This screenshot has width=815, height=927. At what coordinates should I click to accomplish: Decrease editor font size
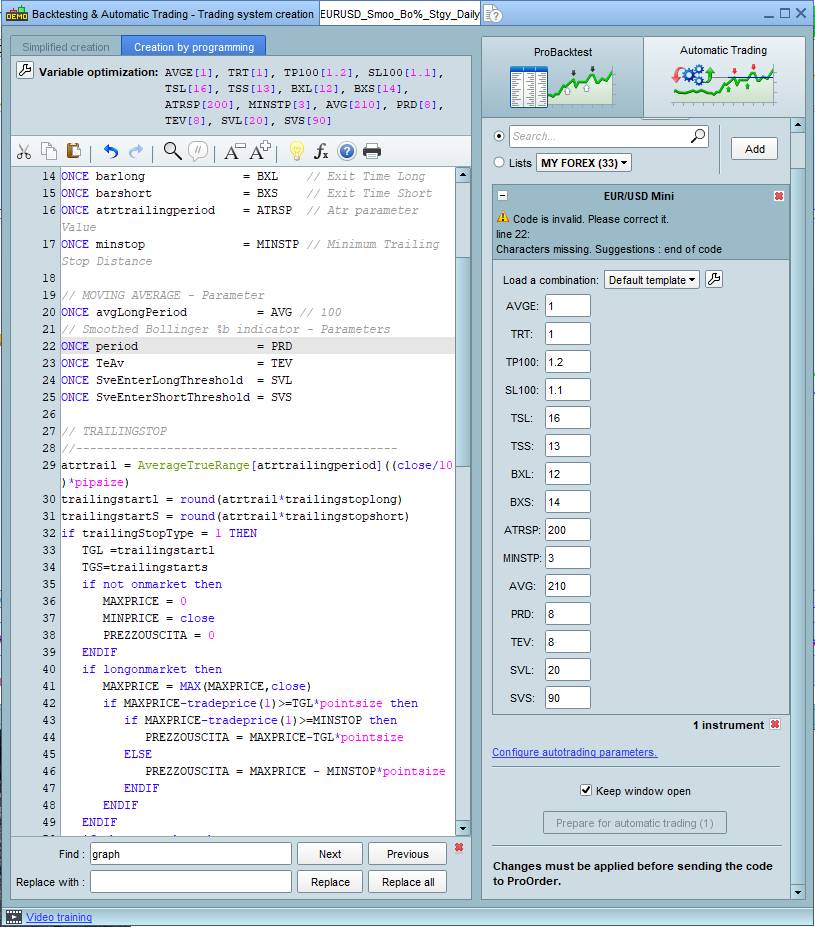pos(234,151)
